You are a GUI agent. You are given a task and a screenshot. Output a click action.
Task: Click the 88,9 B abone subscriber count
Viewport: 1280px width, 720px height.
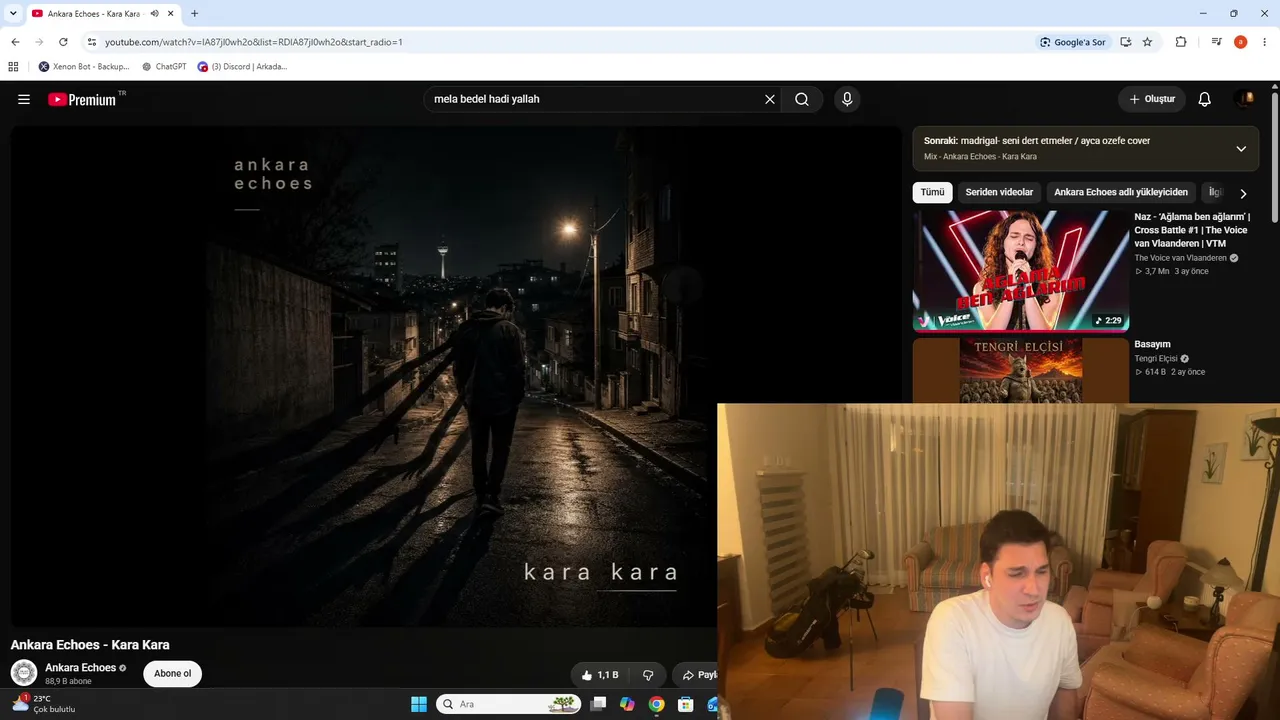[68, 682]
